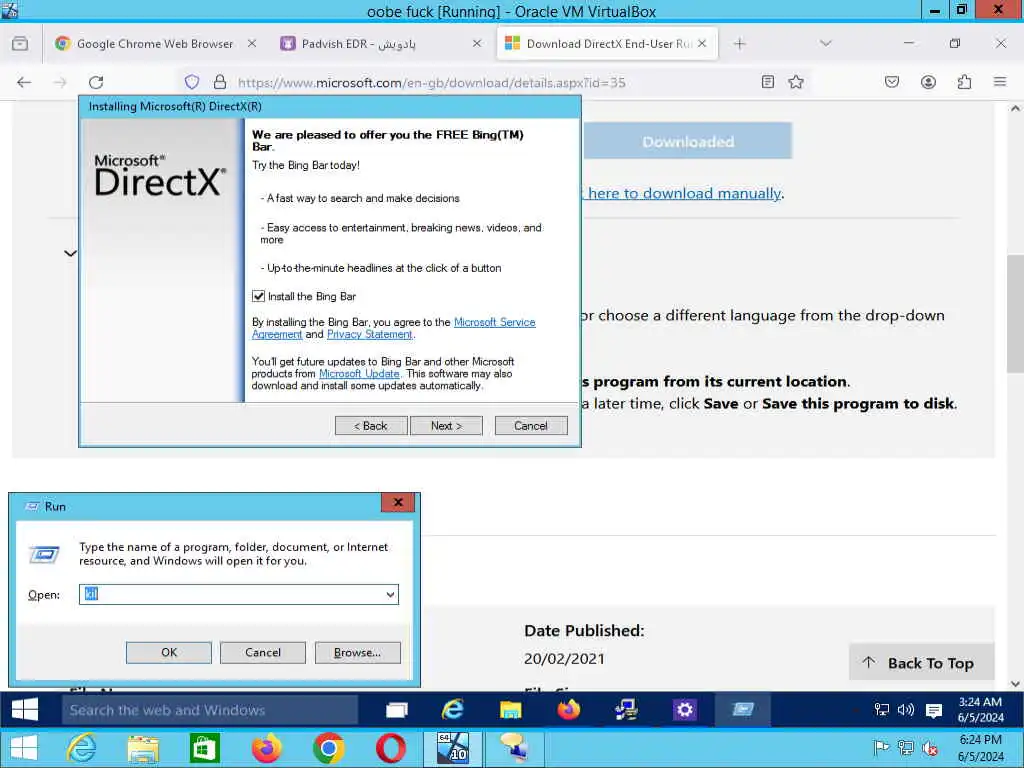
Task: Open host File Explorer taskbar icon
Action: (143, 748)
